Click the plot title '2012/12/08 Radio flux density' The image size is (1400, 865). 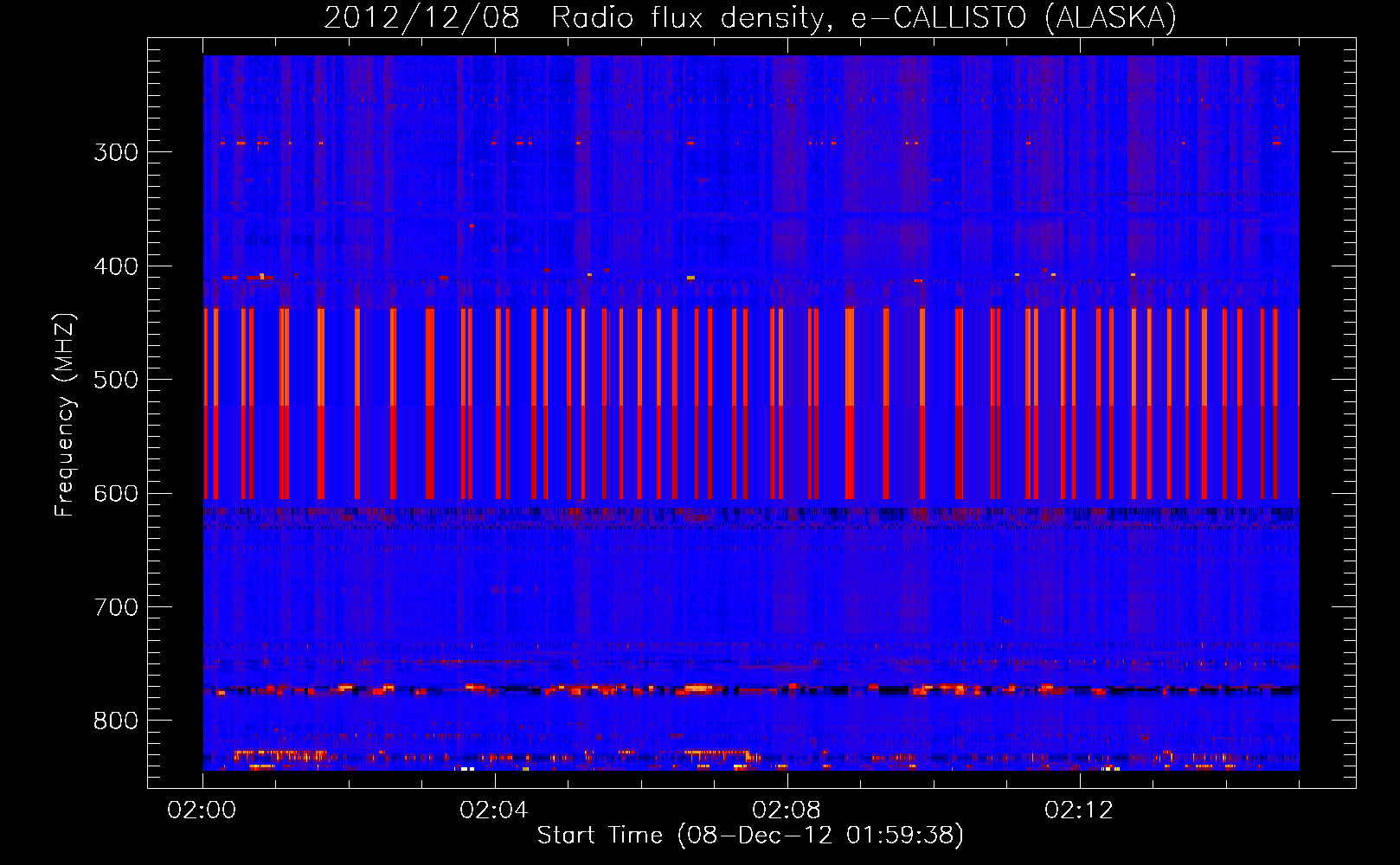(750, 17)
